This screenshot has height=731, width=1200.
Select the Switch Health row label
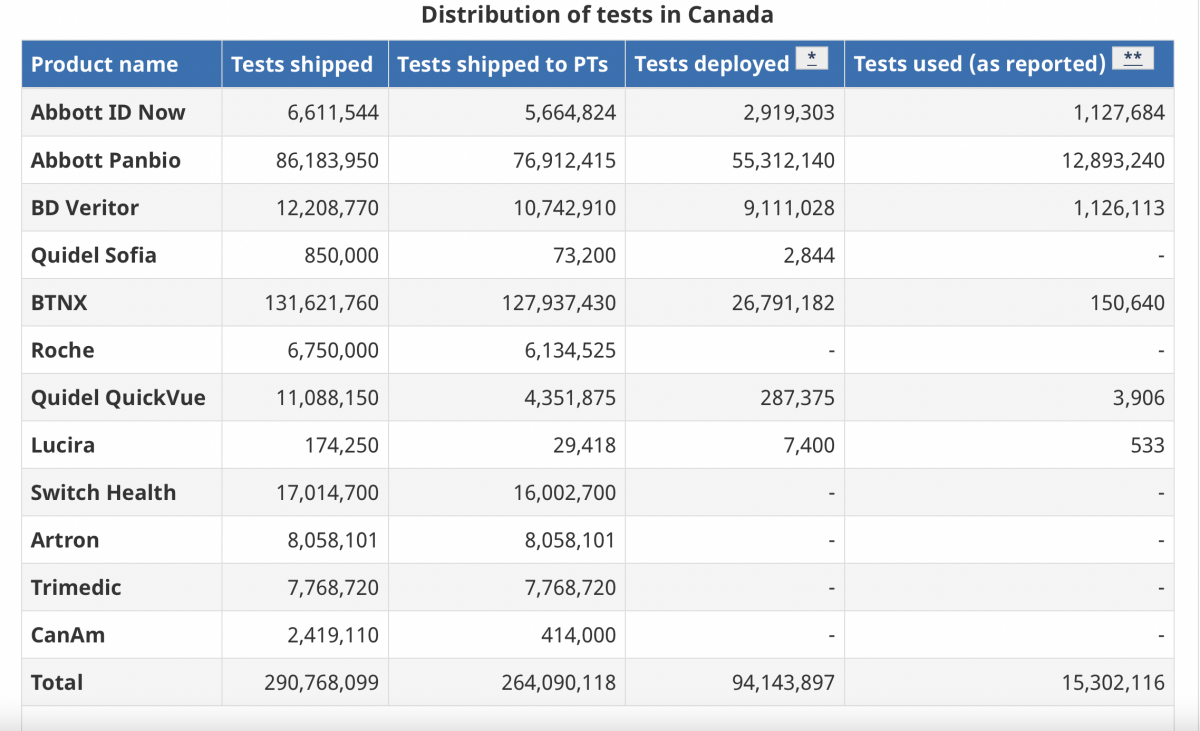(x=103, y=493)
